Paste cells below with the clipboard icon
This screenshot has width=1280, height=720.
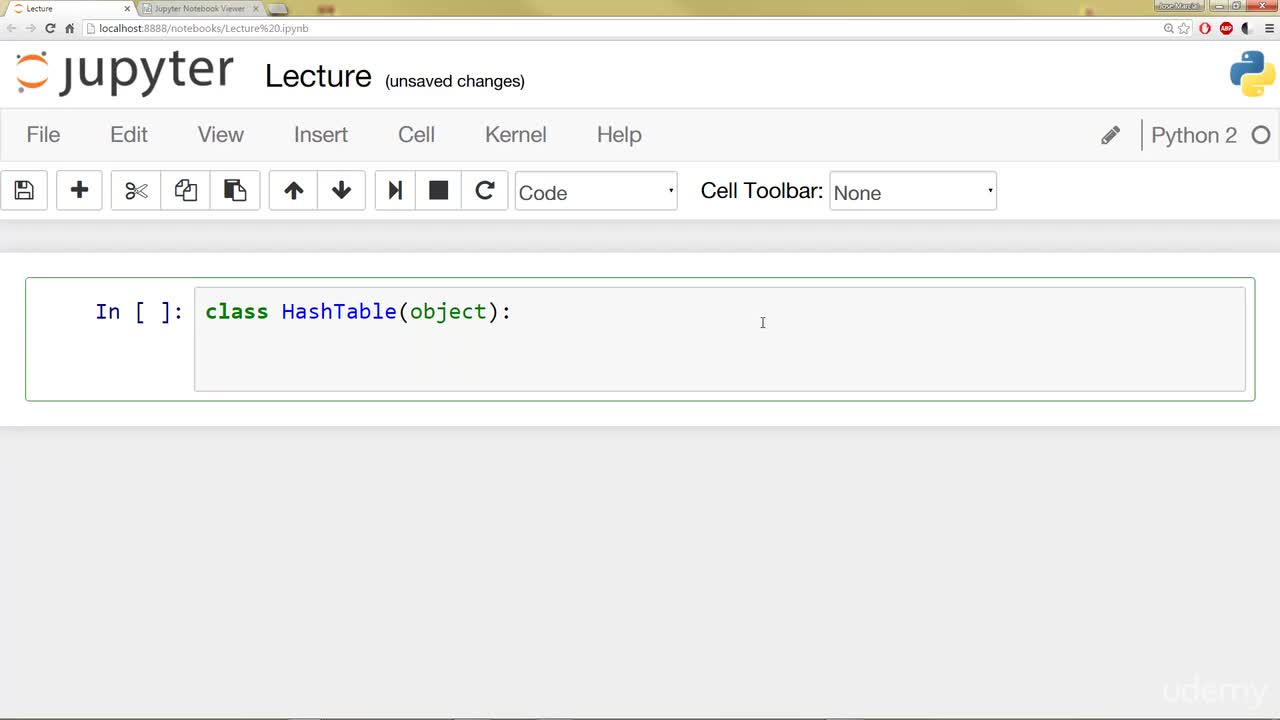point(235,190)
